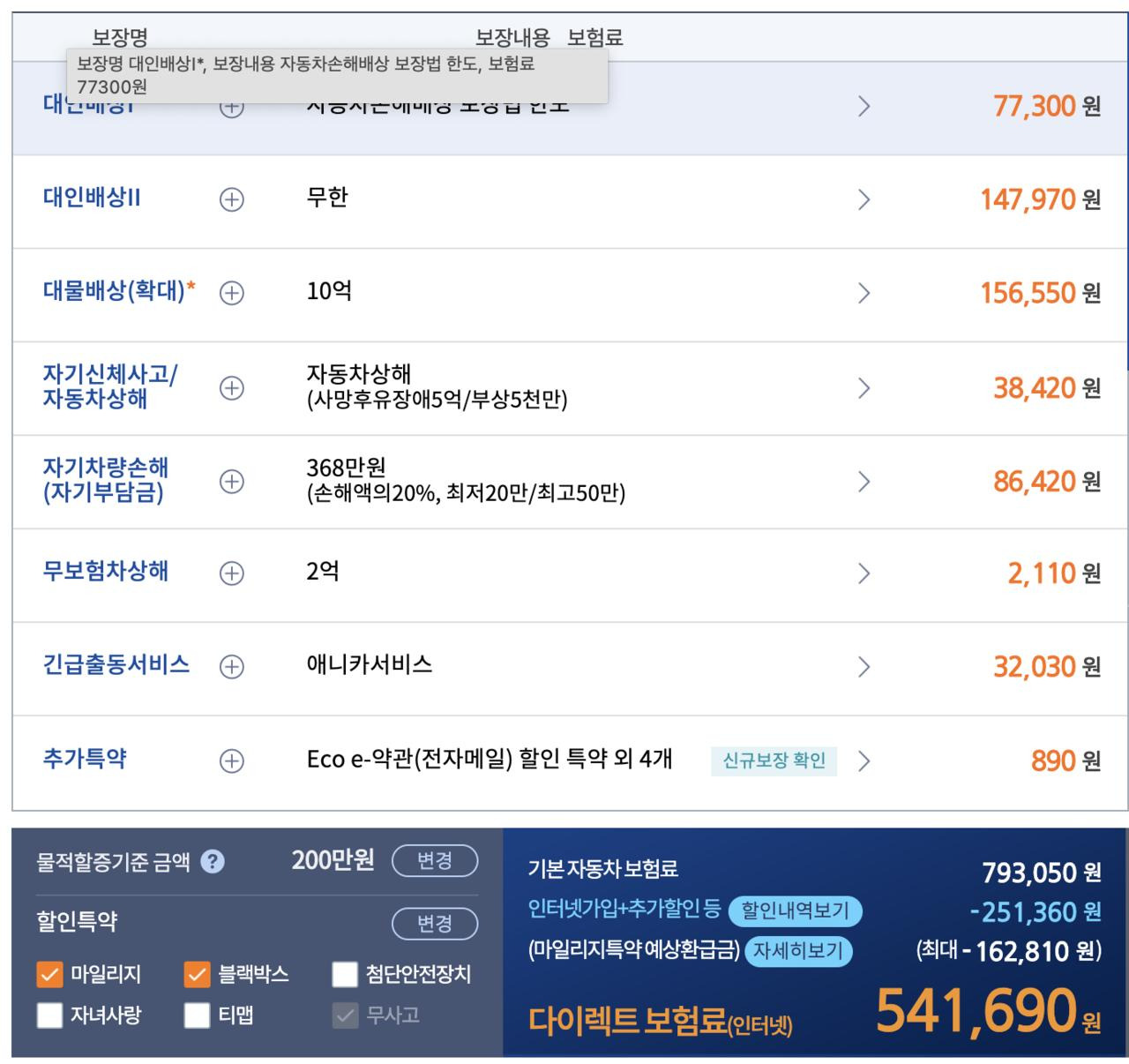The width and height of the screenshot is (1129, 1064).
Task: Enable the 티맵 discount checkbox
Action: tap(197, 1015)
